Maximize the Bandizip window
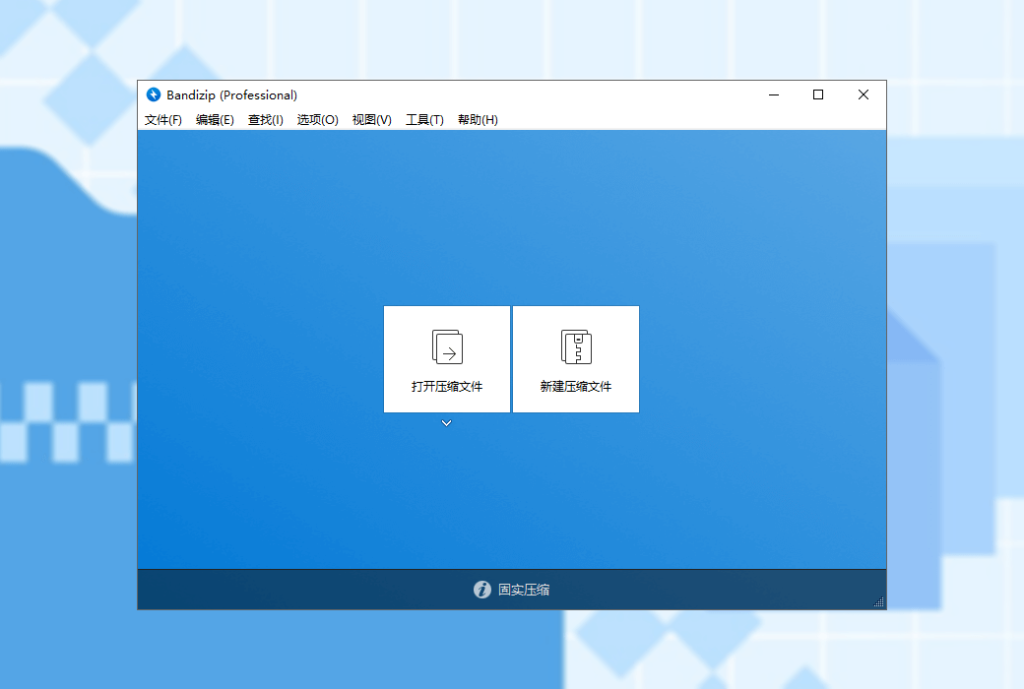Image resolution: width=1024 pixels, height=689 pixels. pos(818,95)
